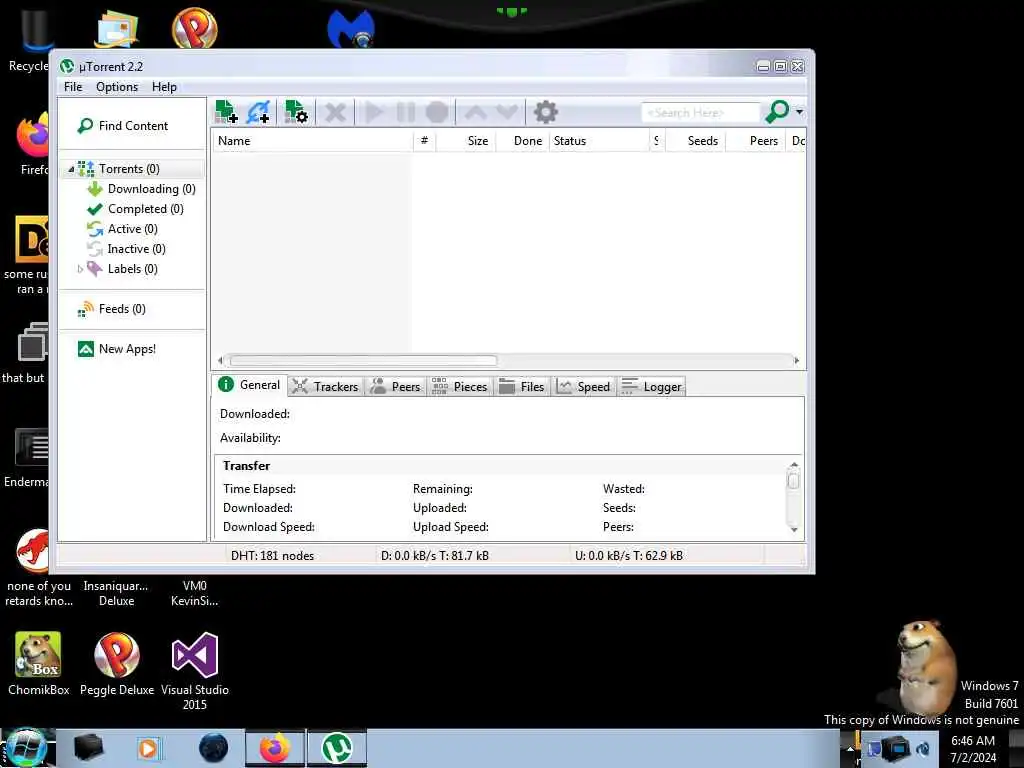Sort the list by Name column
The image size is (1024, 768).
(312, 141)
